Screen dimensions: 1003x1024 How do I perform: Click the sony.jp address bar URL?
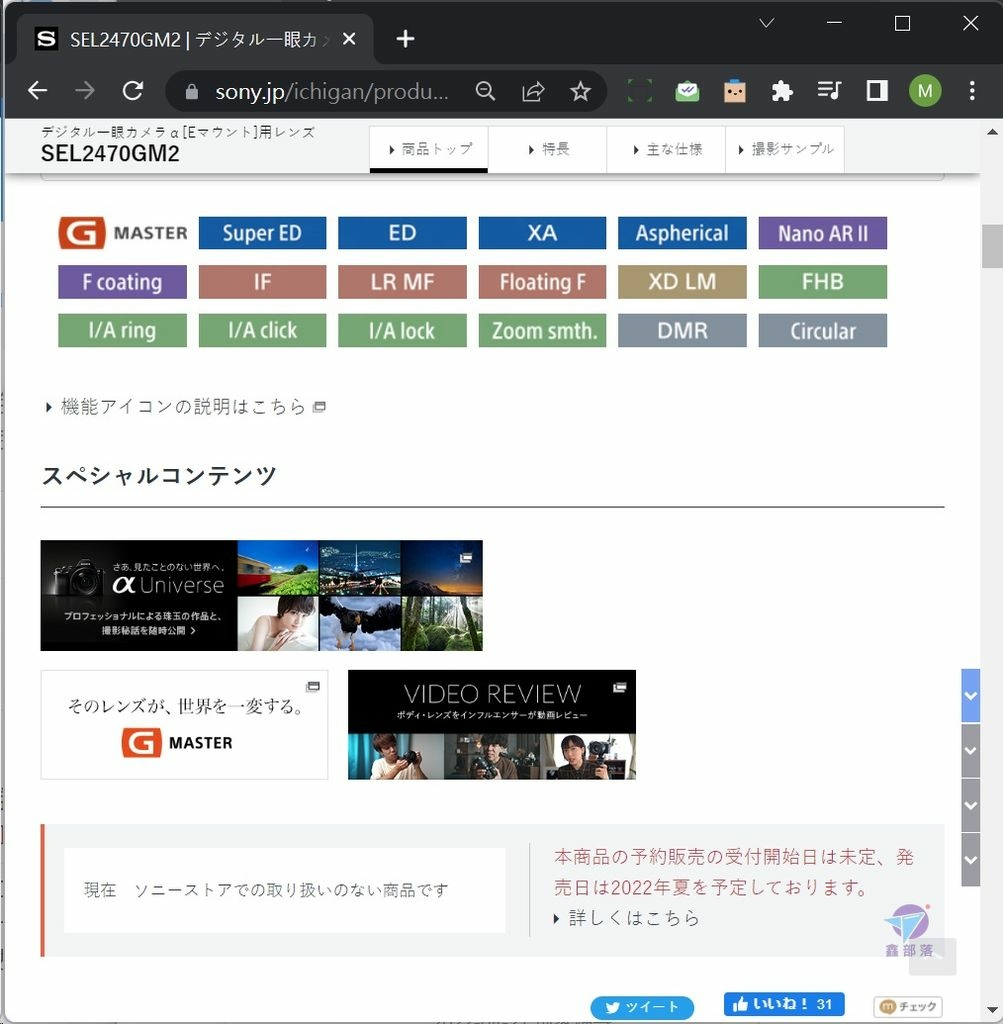(x=332, y=91)
